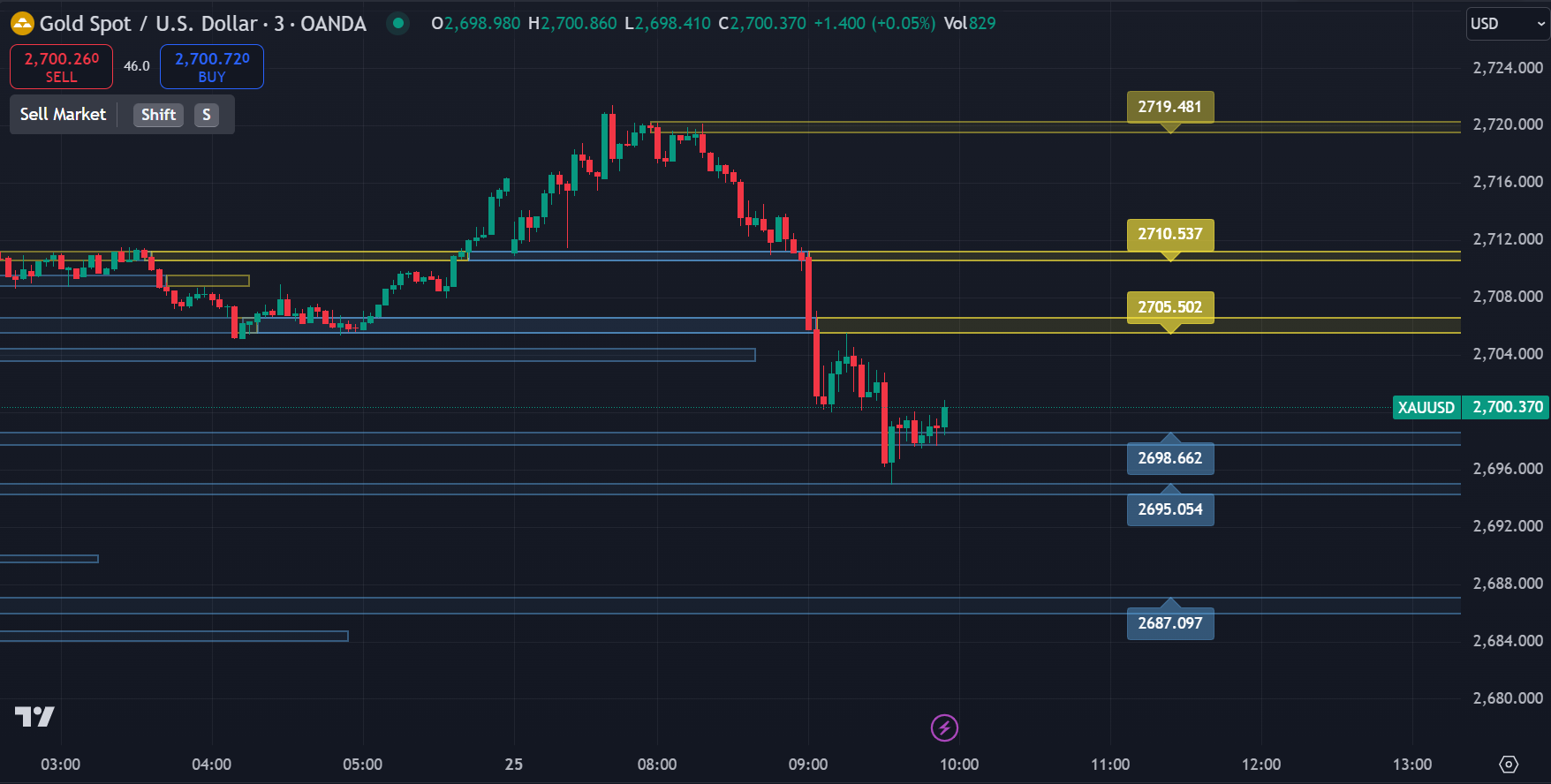Click the 2687.097 blue price label

pos(1170,623)
